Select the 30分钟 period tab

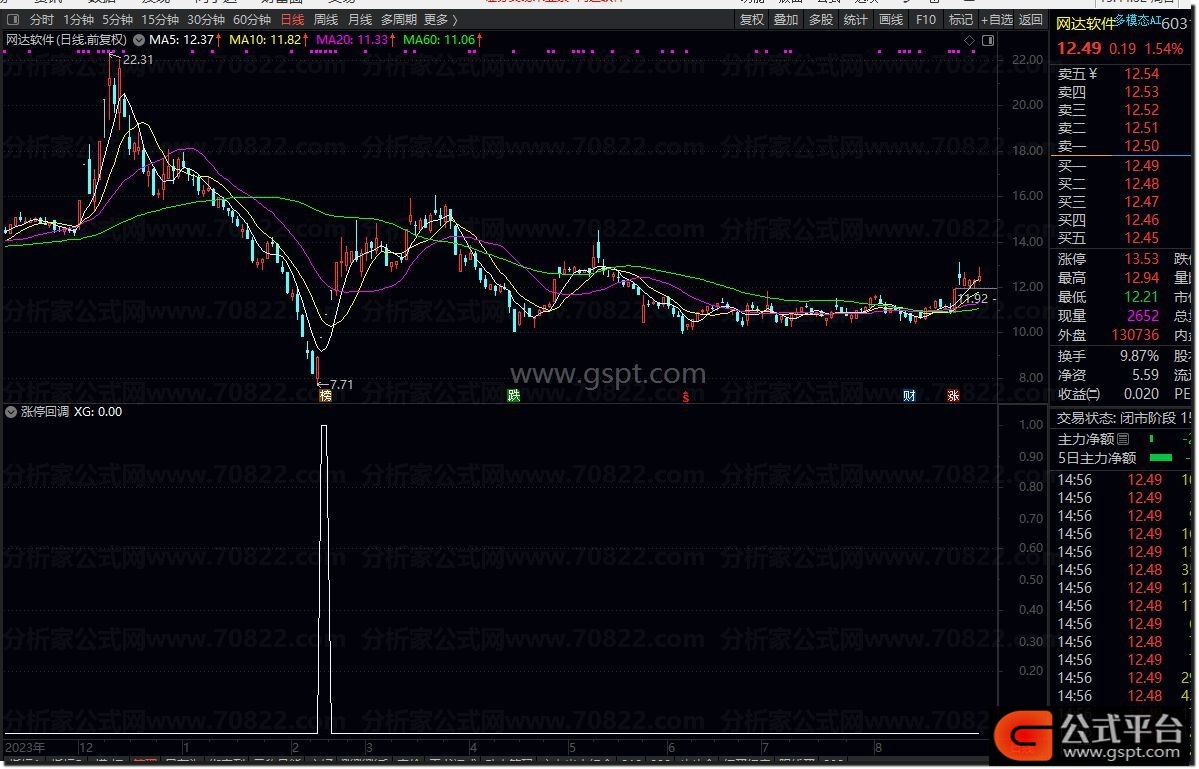tap(206, 20)
